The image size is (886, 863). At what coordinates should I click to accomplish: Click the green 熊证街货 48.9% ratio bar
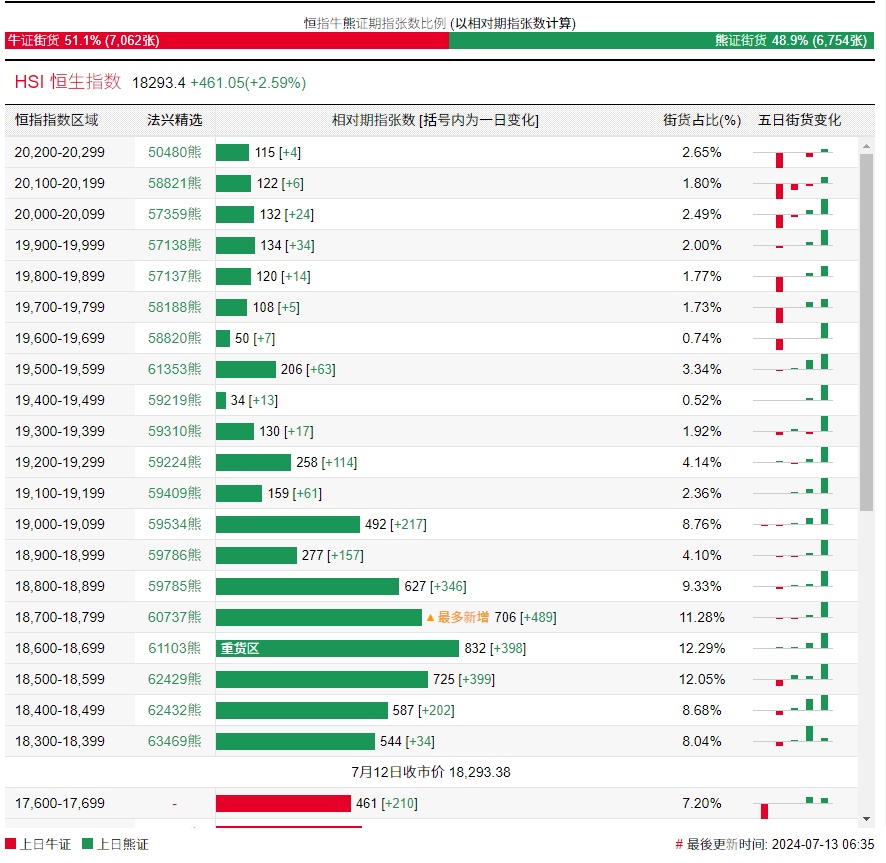pyautogui.click(x=662, y=41)
